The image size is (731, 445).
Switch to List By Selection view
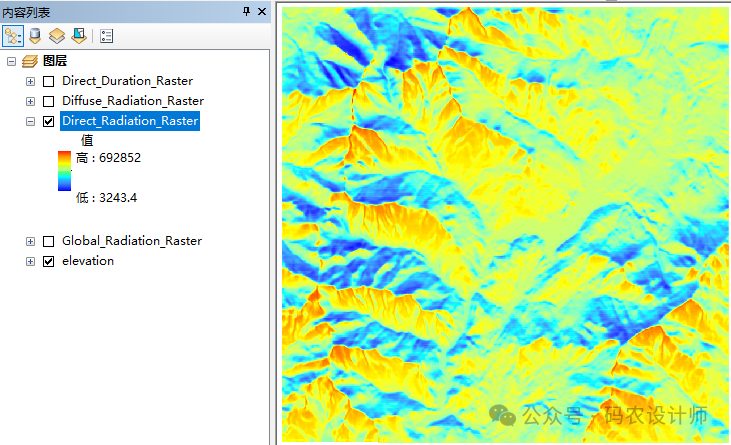click(x=78, y=36)
